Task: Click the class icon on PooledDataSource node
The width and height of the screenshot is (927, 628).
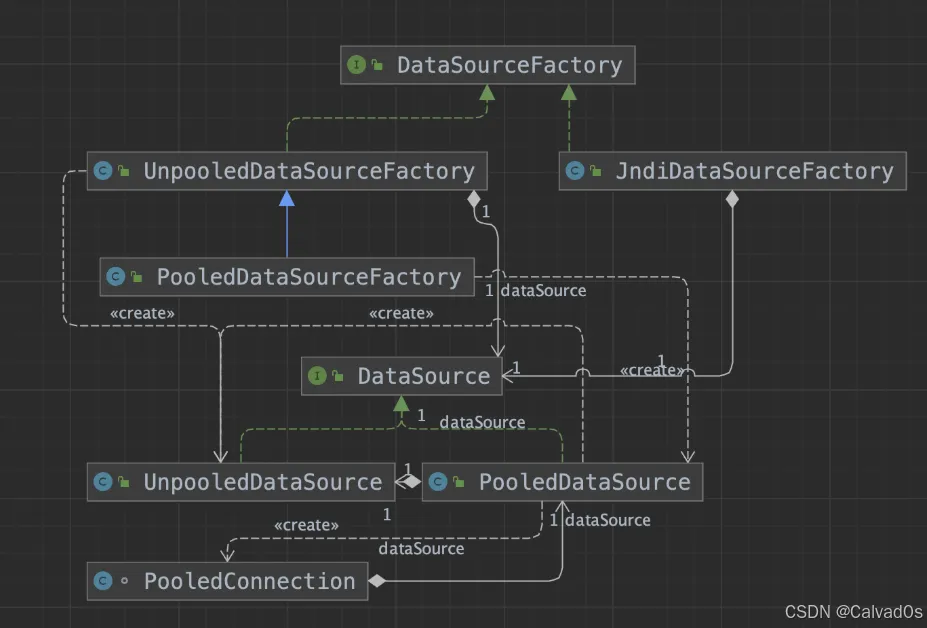Action: click(437, 482)
